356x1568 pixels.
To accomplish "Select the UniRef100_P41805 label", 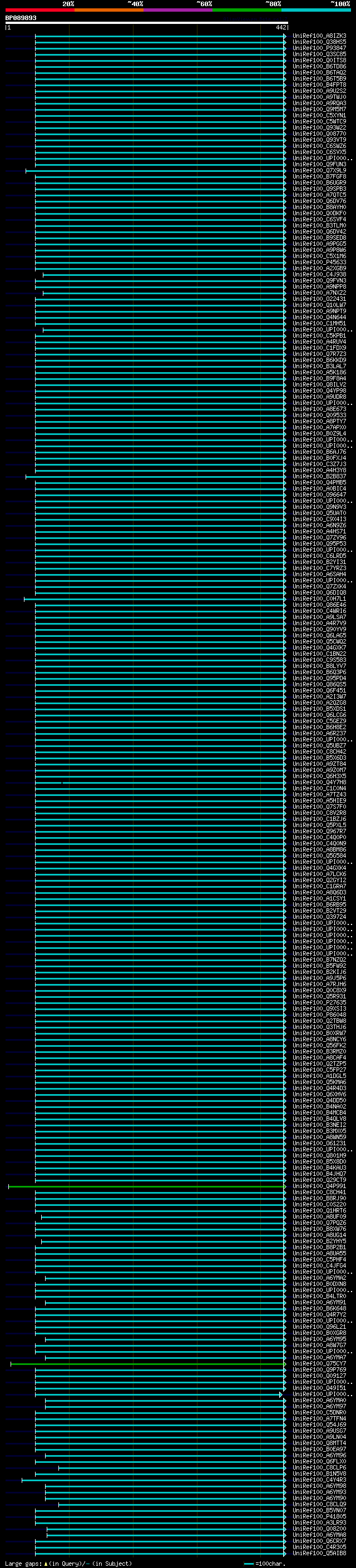I will click(319, 1517).
